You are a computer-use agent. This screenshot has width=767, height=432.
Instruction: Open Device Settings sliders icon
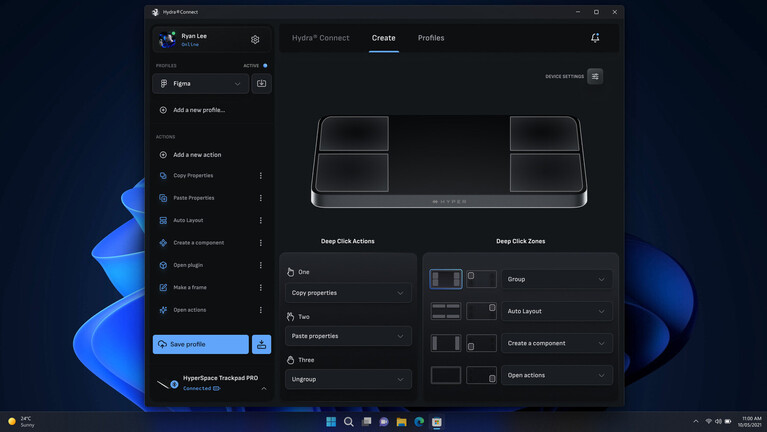click(595, 76)
